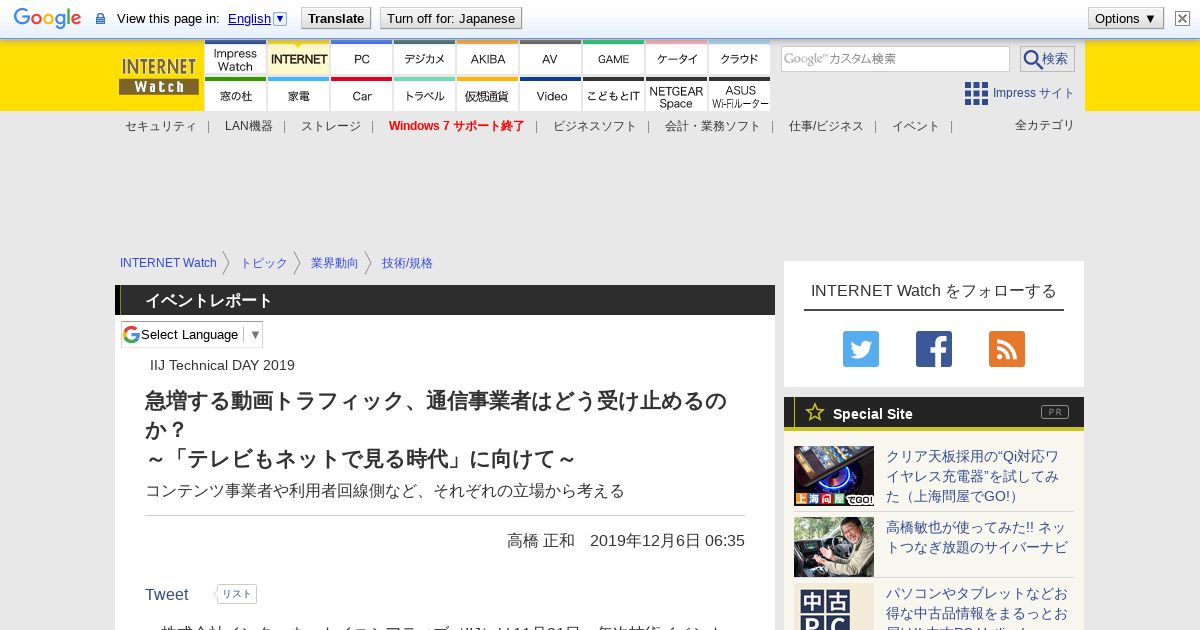Open 全カテゴリ list
The width and height of the screenshot is (1200, 630).
tap(1045, 125)
